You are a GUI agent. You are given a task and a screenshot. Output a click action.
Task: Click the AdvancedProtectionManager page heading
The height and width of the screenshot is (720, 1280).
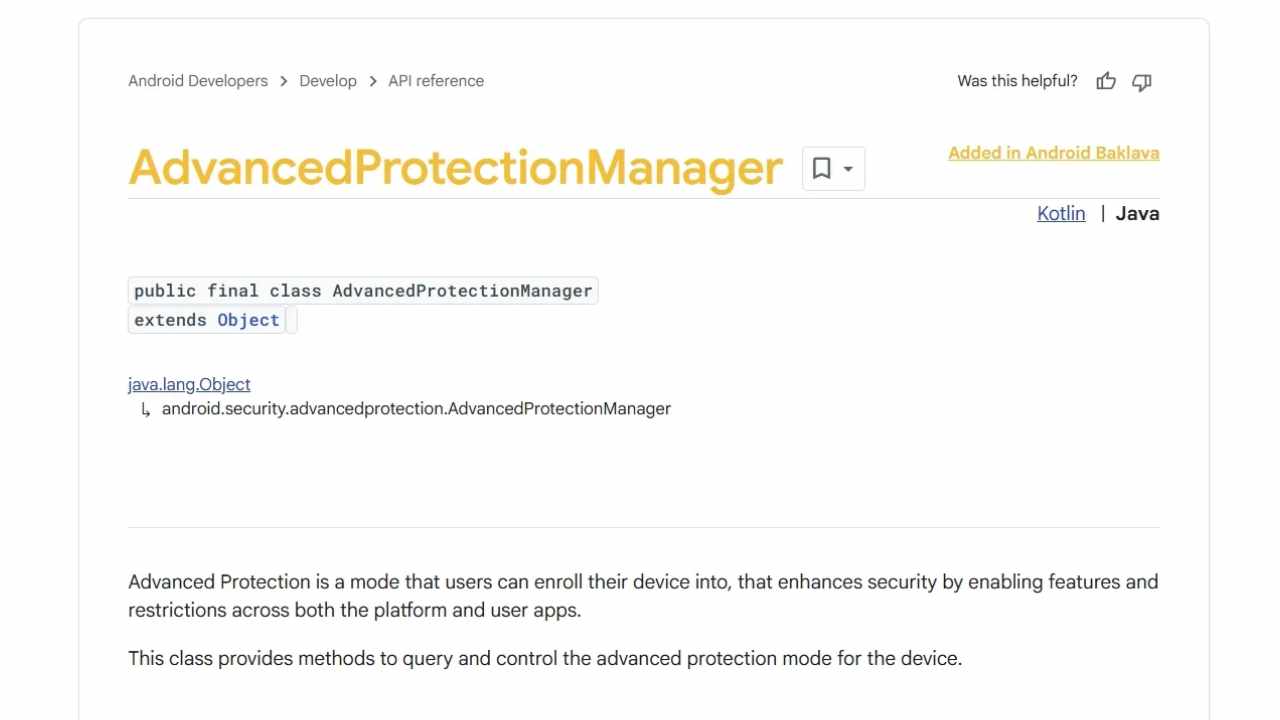click(x=455, y=168)
